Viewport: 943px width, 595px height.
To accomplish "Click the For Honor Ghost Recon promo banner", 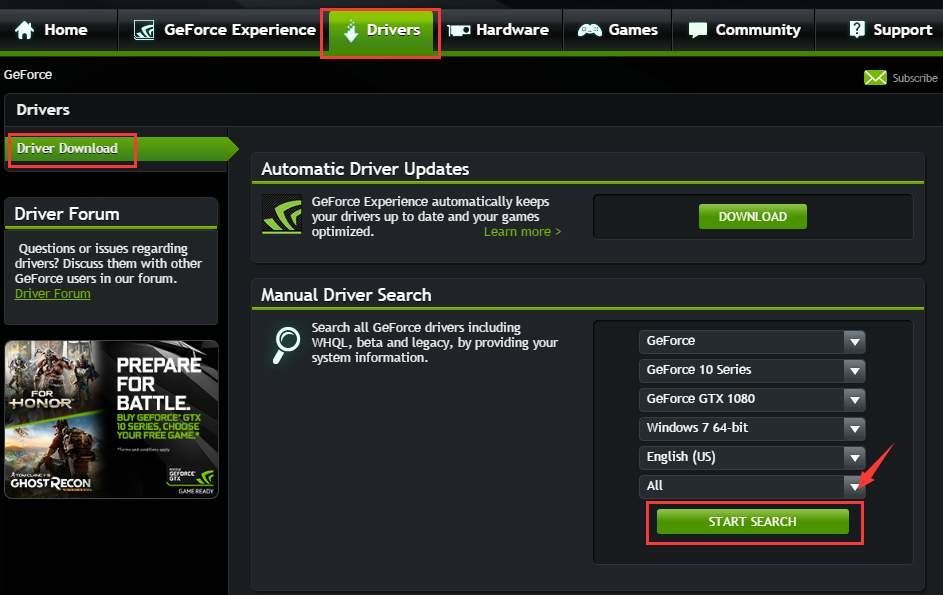I will (111, 419).
